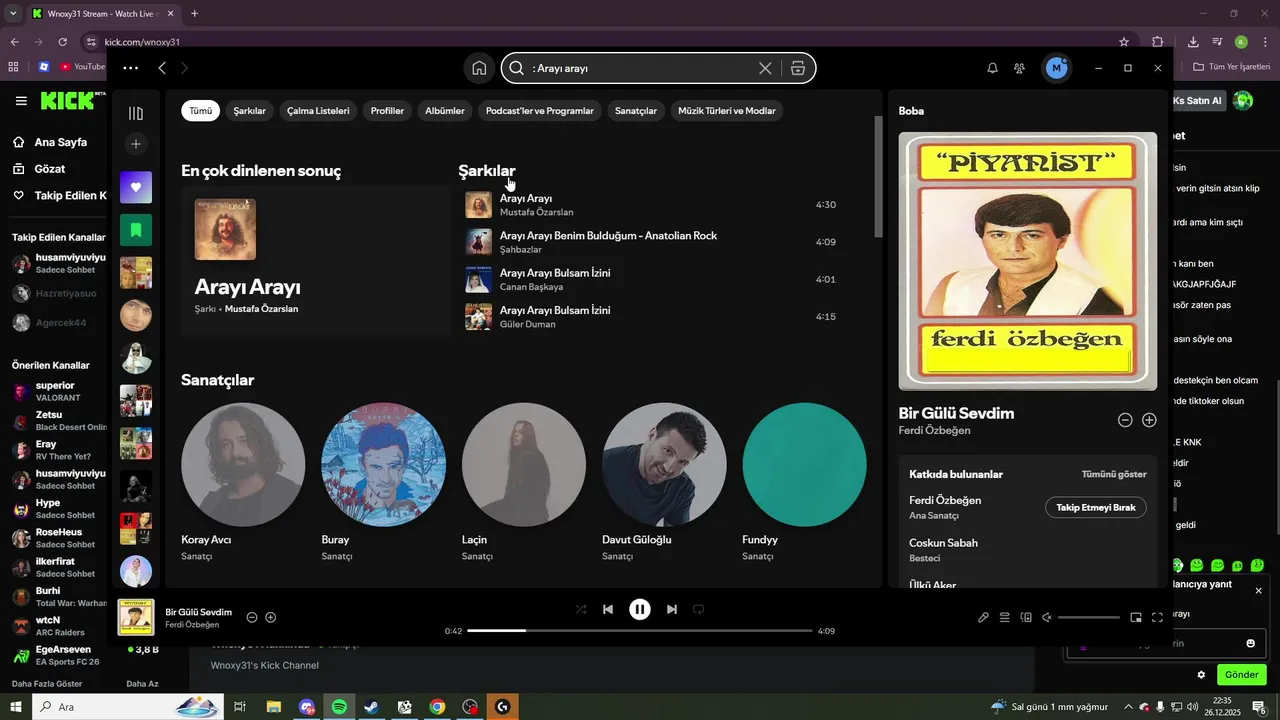Open Steam from Windows taskbar
Screen dimensions: 1280x720
pyautogui.click(x=371, y=707)
